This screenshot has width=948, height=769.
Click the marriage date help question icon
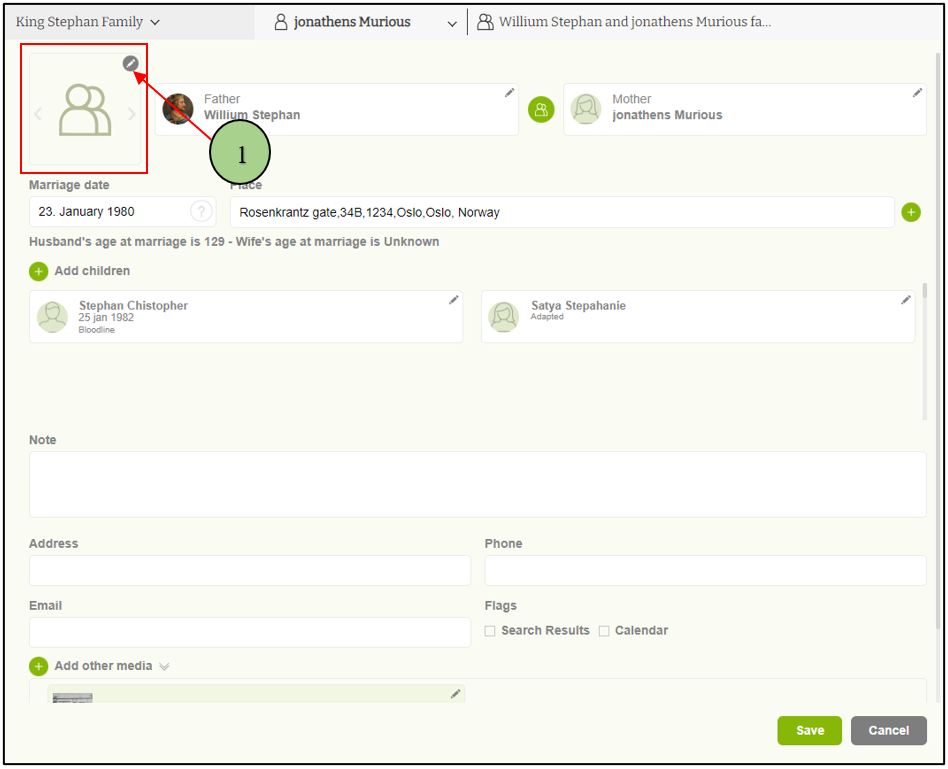202,212
